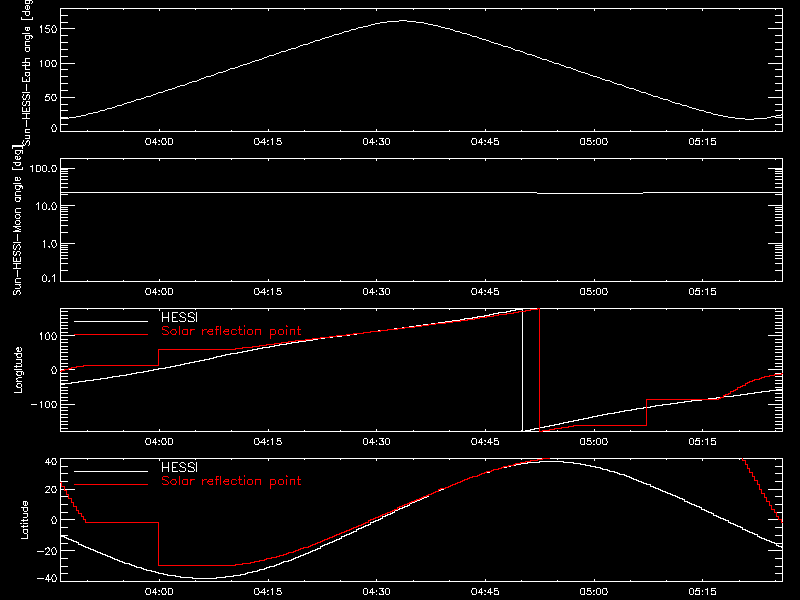Click 05:15 under the Moon angle plot
This screenshot has height=600, width=800.
(703, 292)
